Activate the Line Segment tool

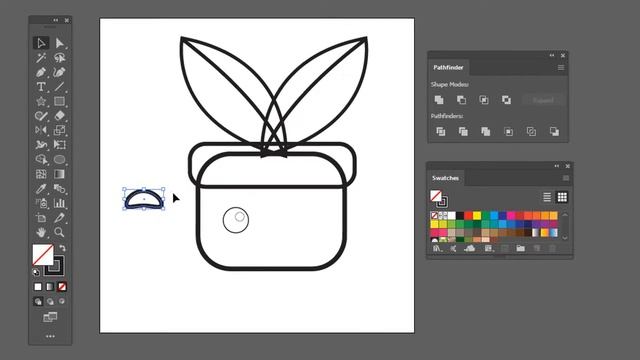pos(60,87)
